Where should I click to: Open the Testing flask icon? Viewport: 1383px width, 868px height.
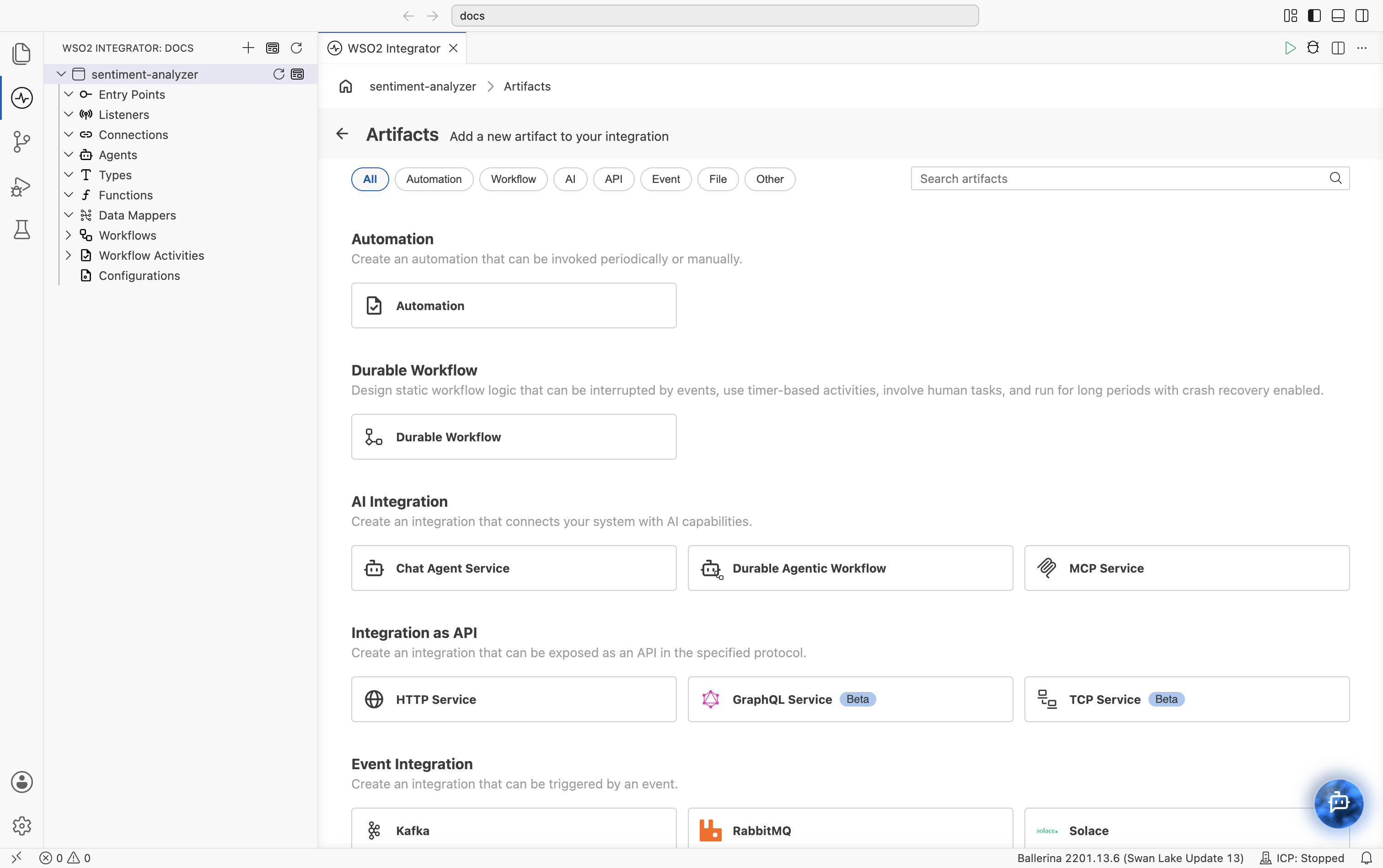tap(22, 230)
